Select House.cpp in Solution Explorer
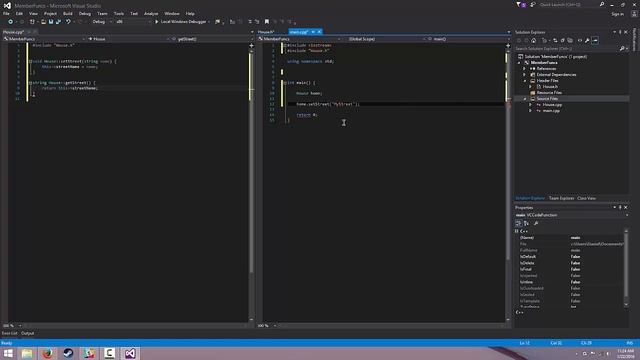Screen dimensions: 640x360 tap(552, 105)
